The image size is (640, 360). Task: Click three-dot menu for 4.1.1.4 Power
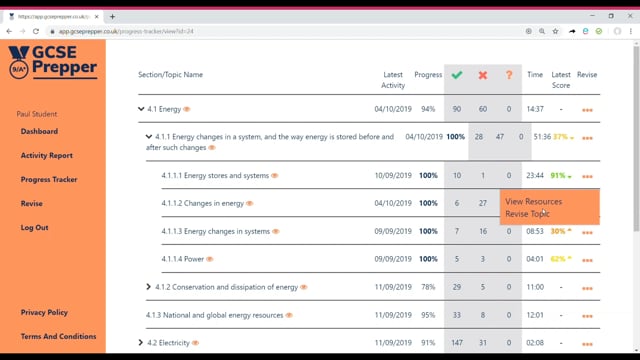click(x=587, y=260)
